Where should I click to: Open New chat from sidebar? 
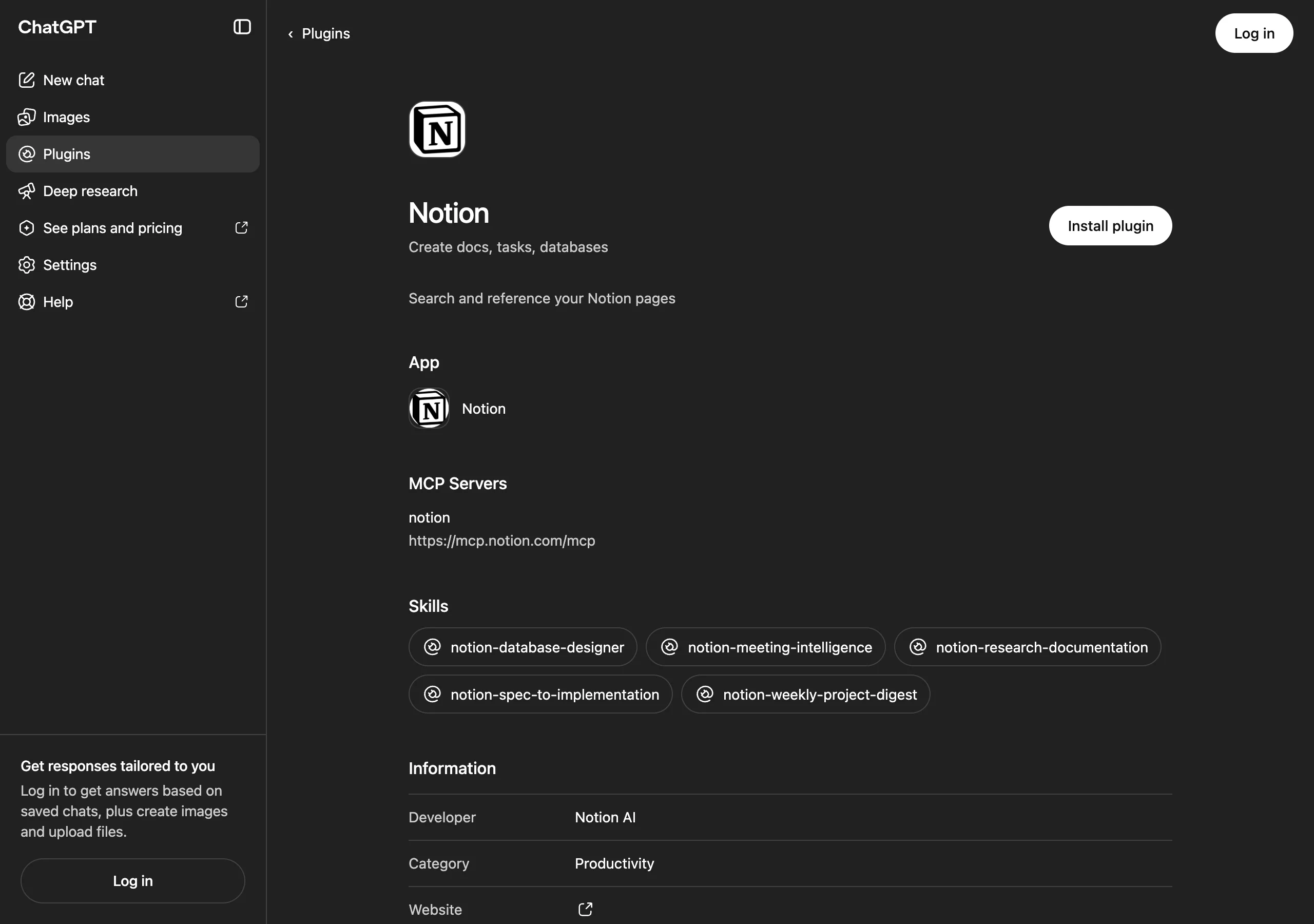[x=133, y=80]
